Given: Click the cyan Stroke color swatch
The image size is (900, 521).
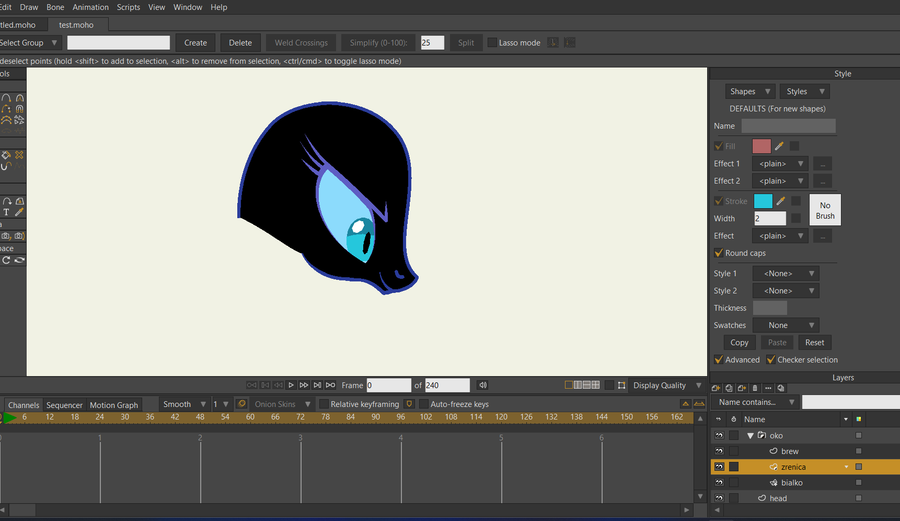Looking at the screenshot, I should pos(763,201).
